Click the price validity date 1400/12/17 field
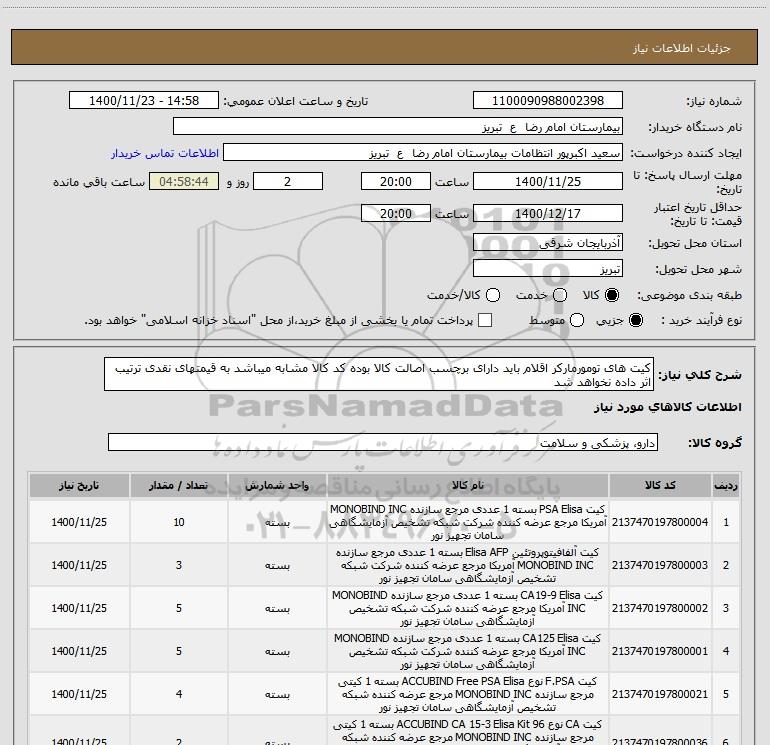The width and height of the screenshot is (770, 745). [548, 213]
